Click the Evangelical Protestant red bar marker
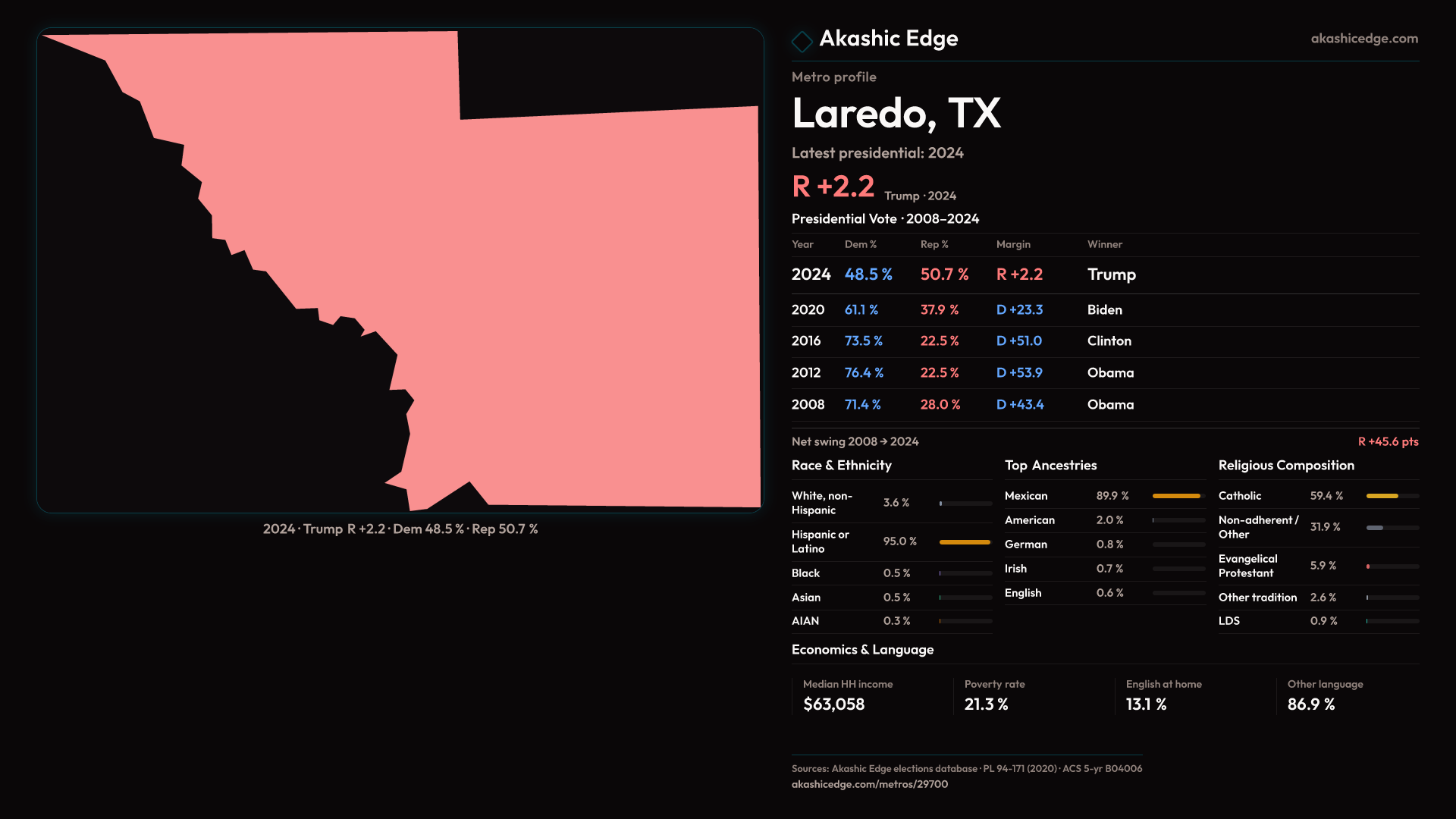This screenshot has height=819, width=1456. [1368, 566]
